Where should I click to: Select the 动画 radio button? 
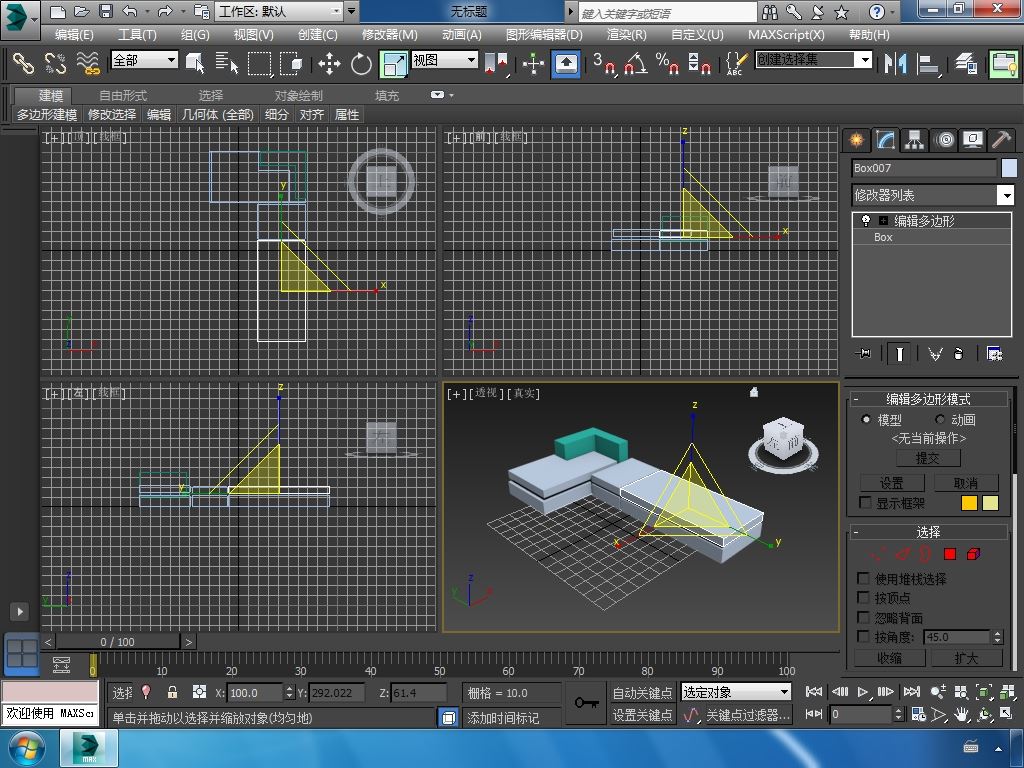[x=941, y=420]
